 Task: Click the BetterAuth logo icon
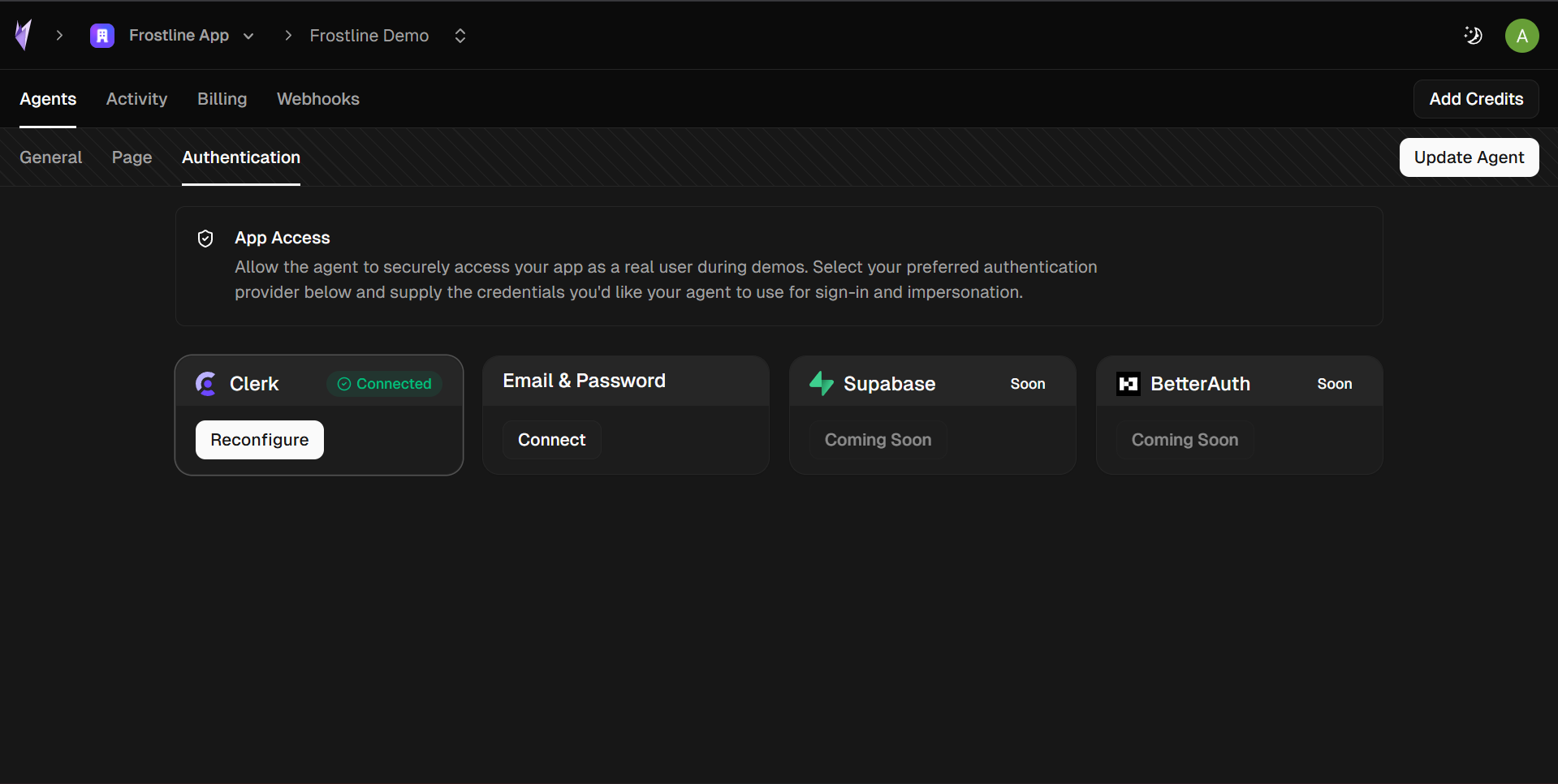point(1129,384)
